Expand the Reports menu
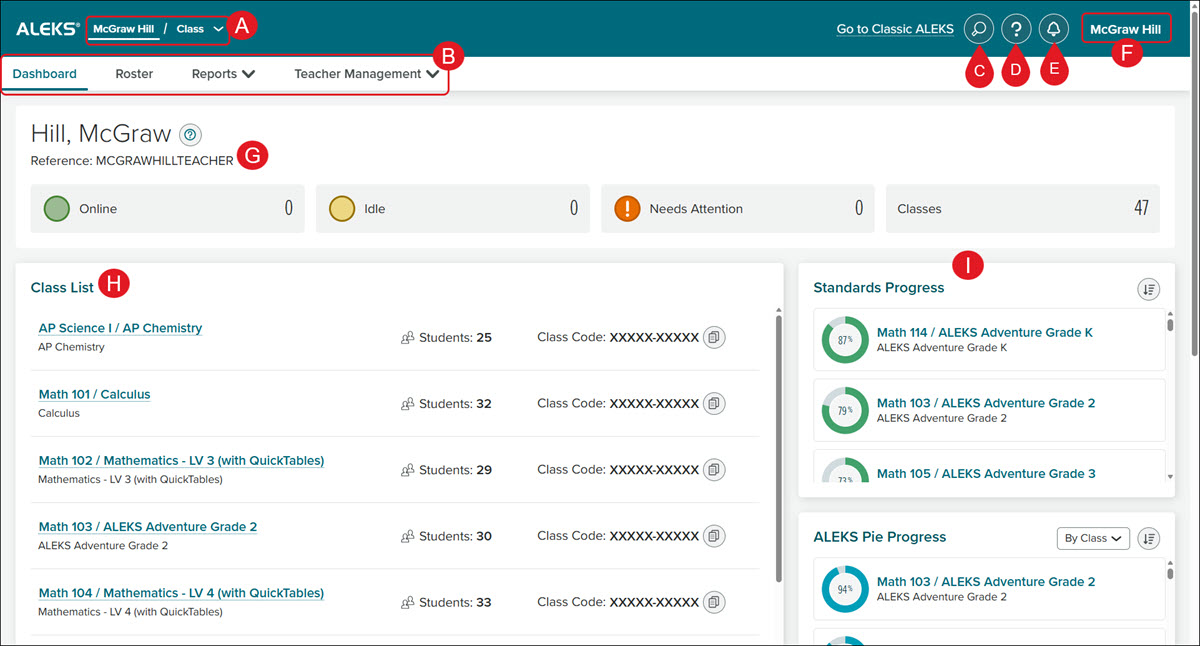The width and height of the screenshot is (1200, 646). tap(223, 74)
